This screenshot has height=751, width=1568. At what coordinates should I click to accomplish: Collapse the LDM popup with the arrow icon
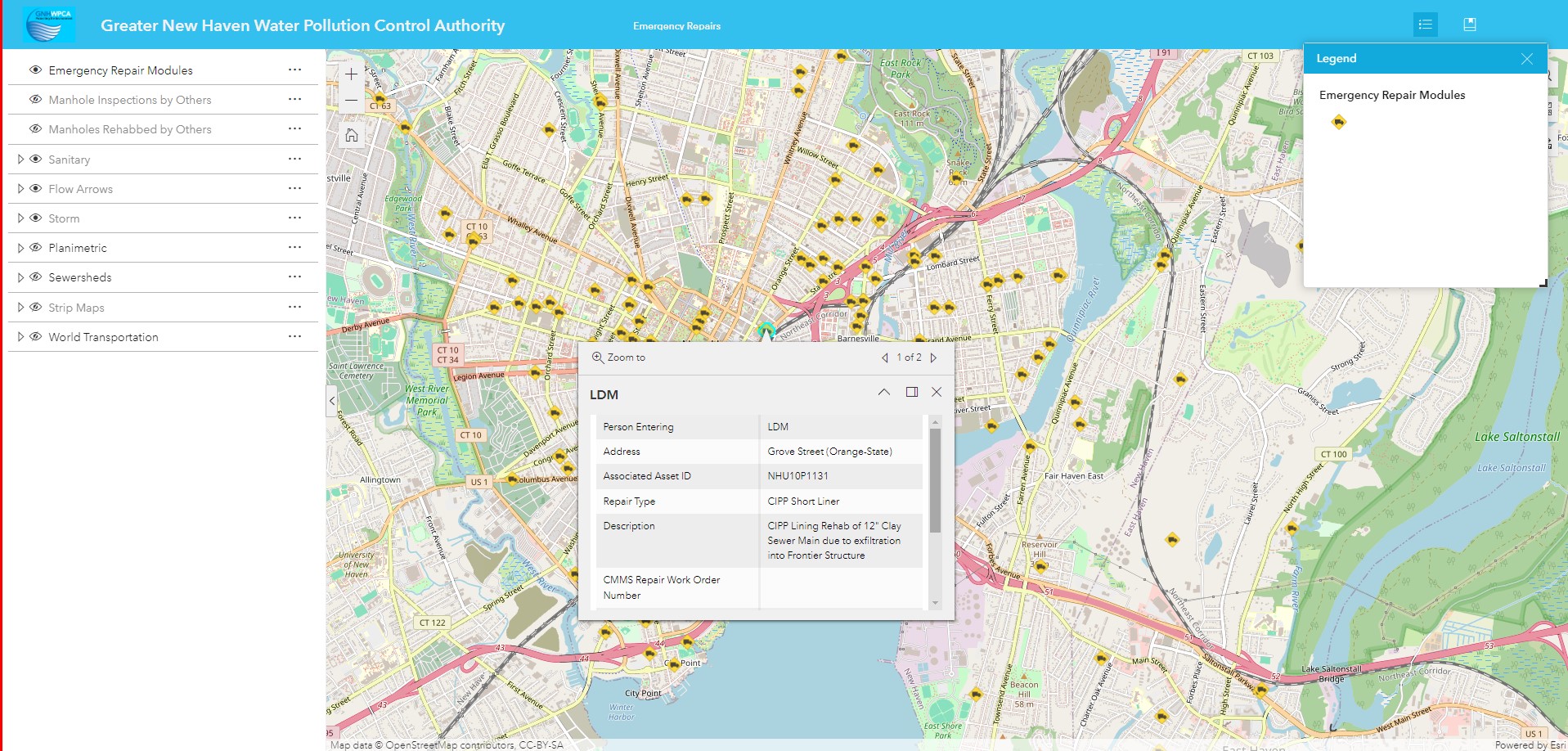pyautogui.click(x=883, y=392)
